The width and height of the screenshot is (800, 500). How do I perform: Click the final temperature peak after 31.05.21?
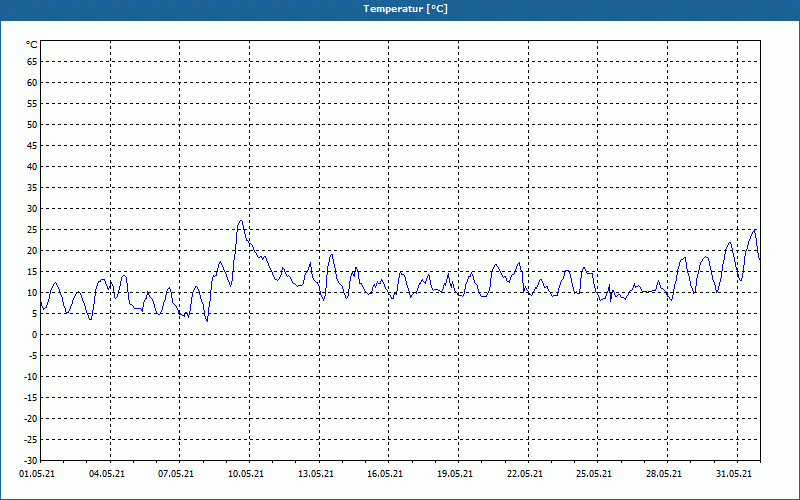(755, 230)
